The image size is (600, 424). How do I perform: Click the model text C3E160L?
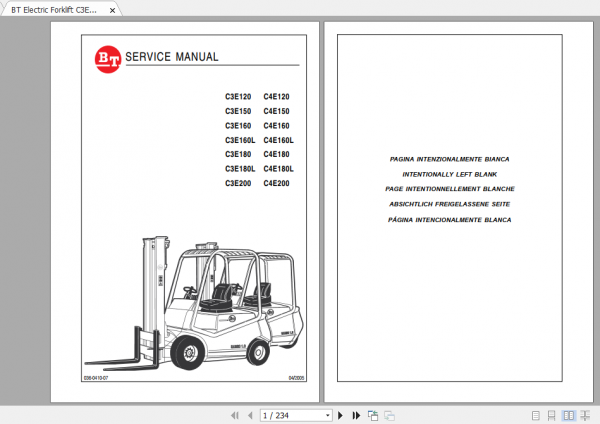(240, 140)
